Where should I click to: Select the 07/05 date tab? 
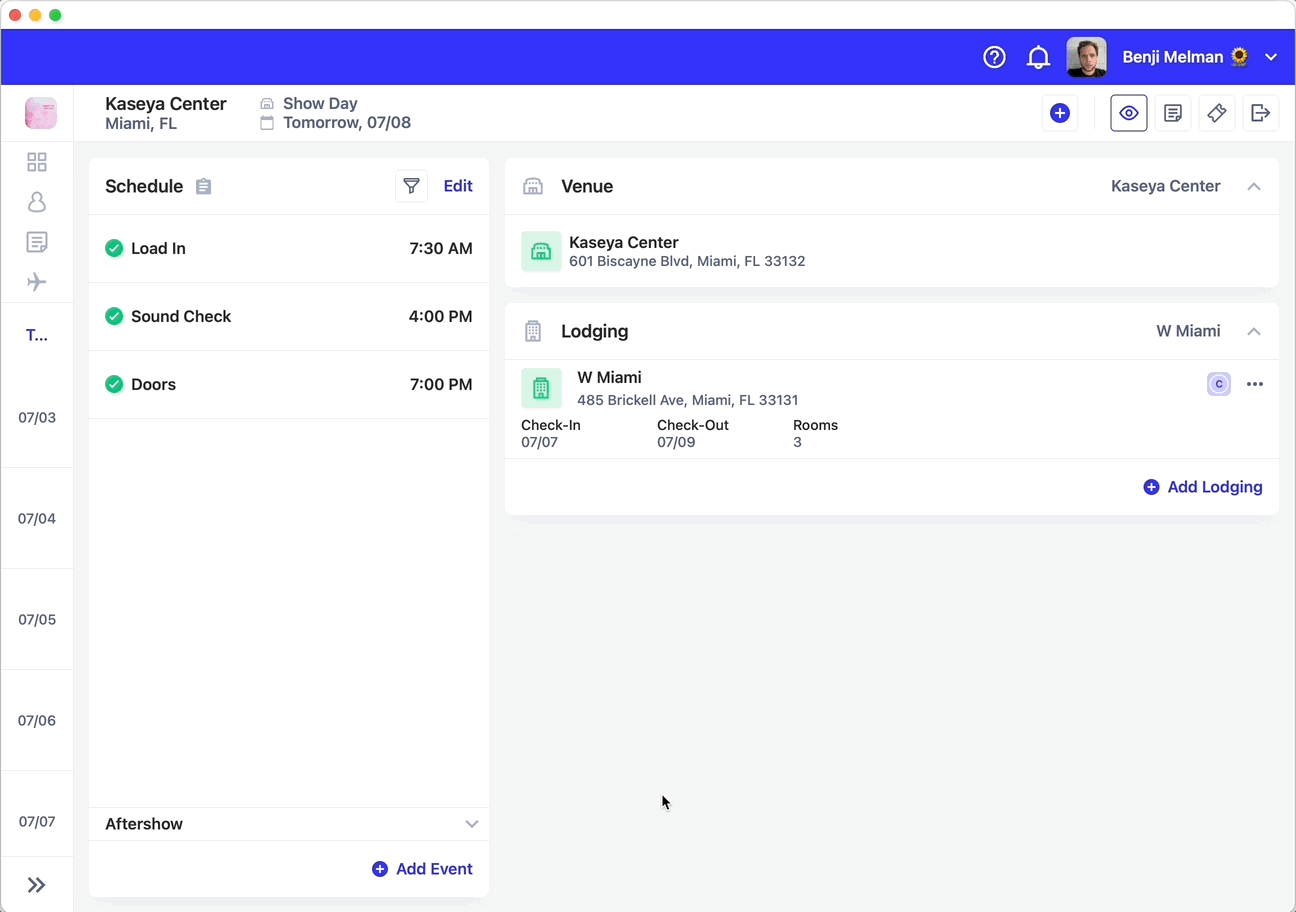pyautogui.click(x=37, y=619)
